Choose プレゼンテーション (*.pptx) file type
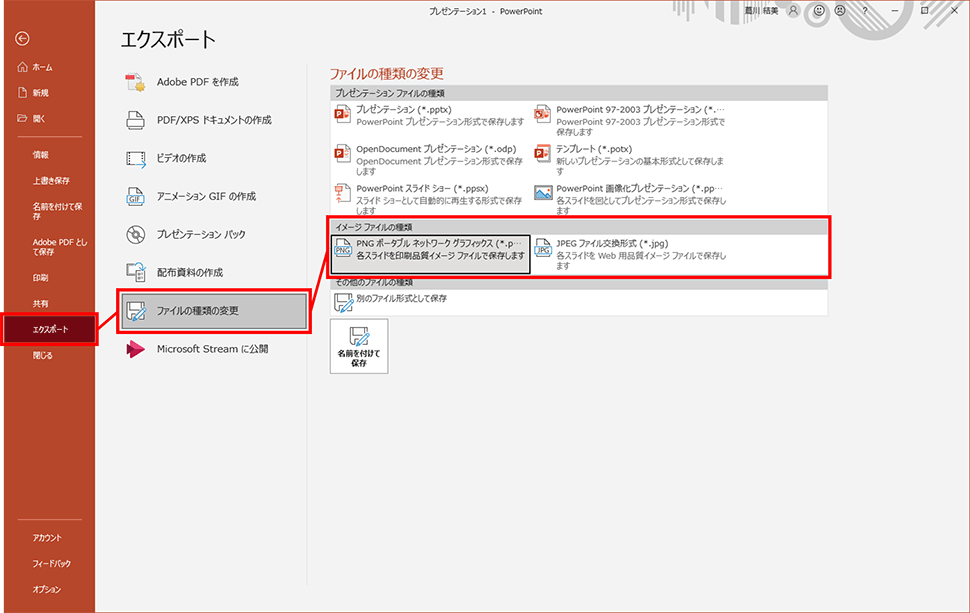The width and height of the screenshot is (970, 613). point(430,115)
